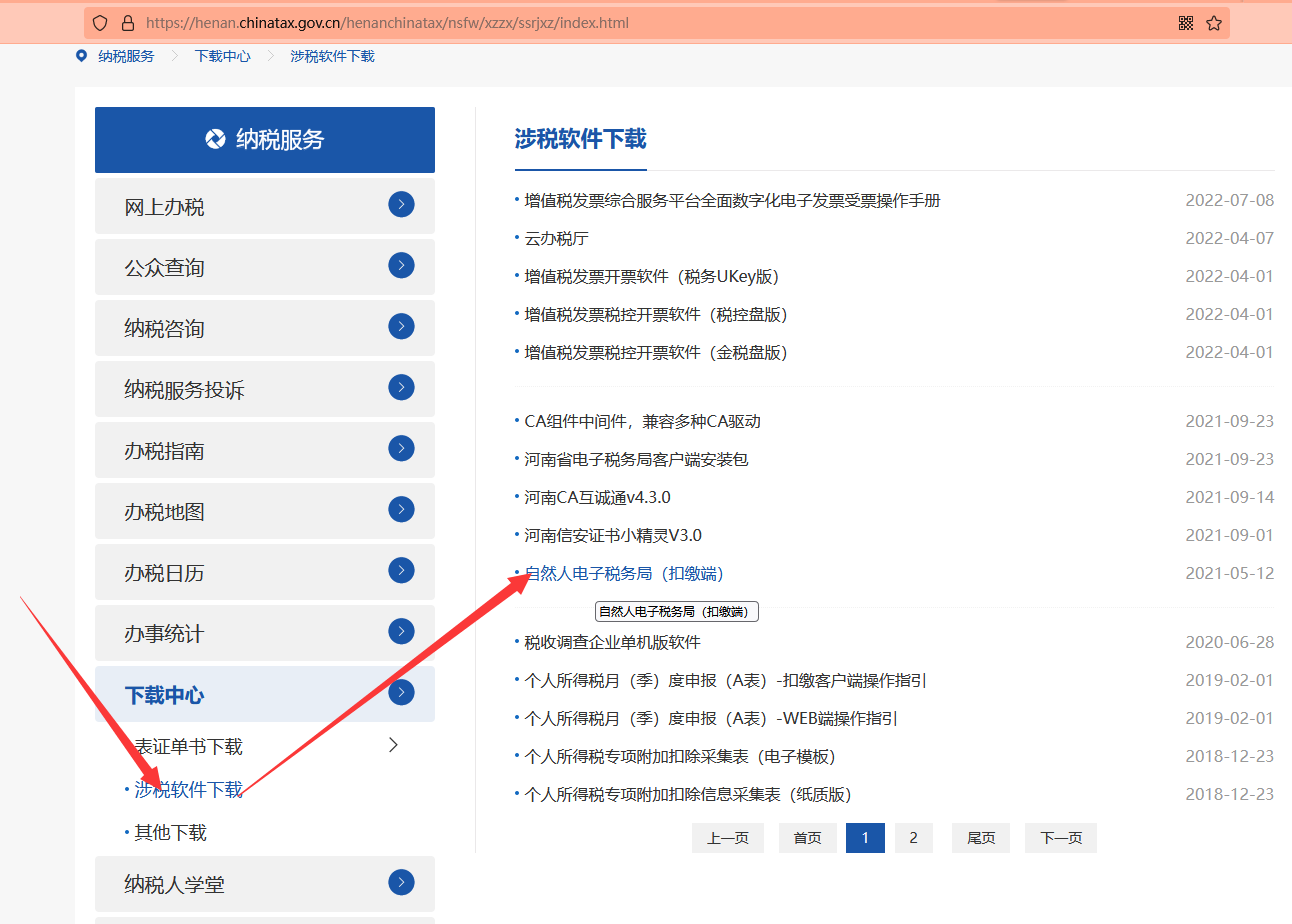Viewport: 1292px width, 924px height.
Task: Open the 纳税人学堂 menu item
Action: [x=265, y=884]
